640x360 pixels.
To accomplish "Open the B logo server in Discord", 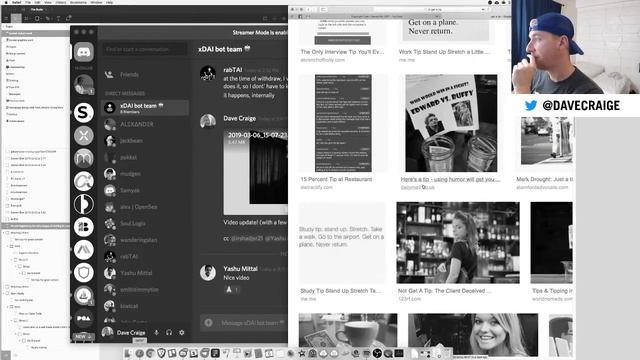I will (x=84, y=227).
